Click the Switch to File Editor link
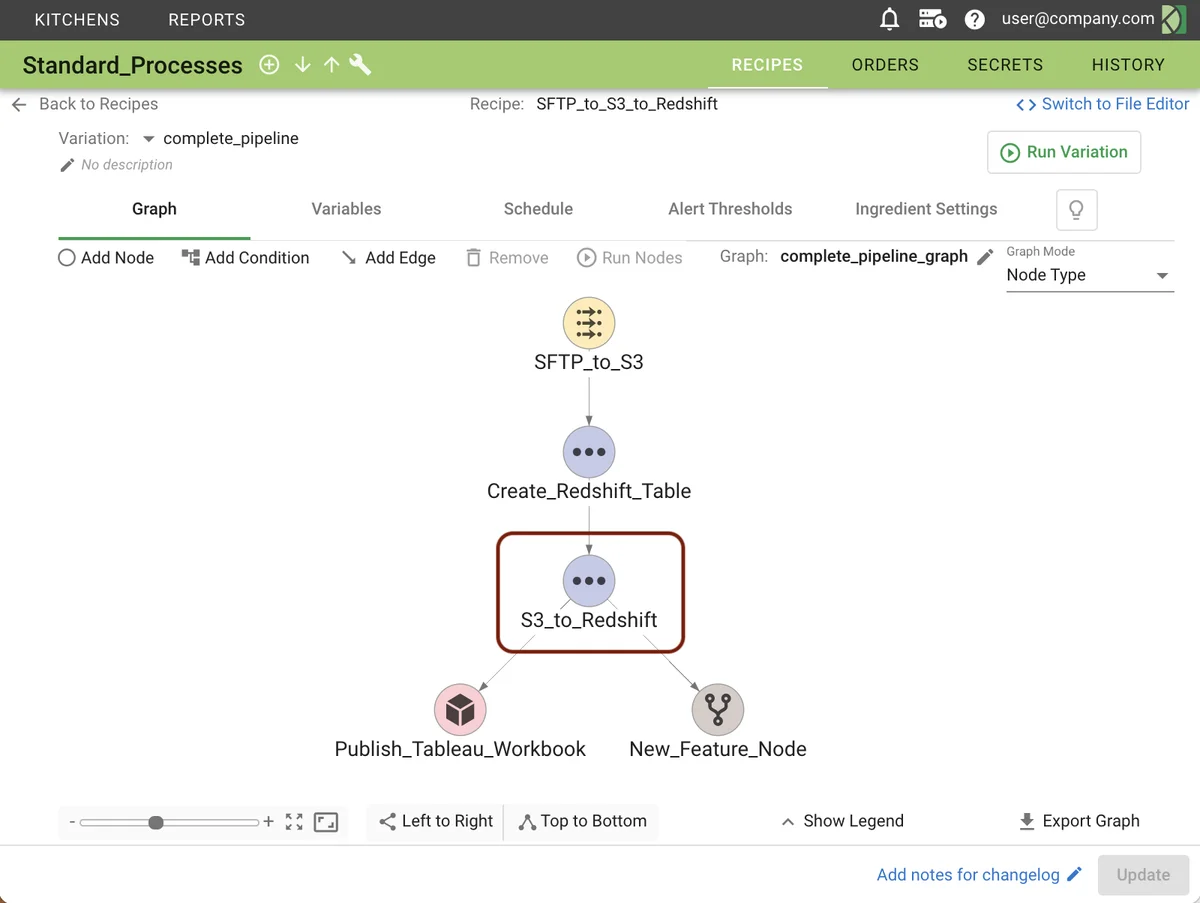The height and width of the screenshot is (903, 1200). [1102, 104]
